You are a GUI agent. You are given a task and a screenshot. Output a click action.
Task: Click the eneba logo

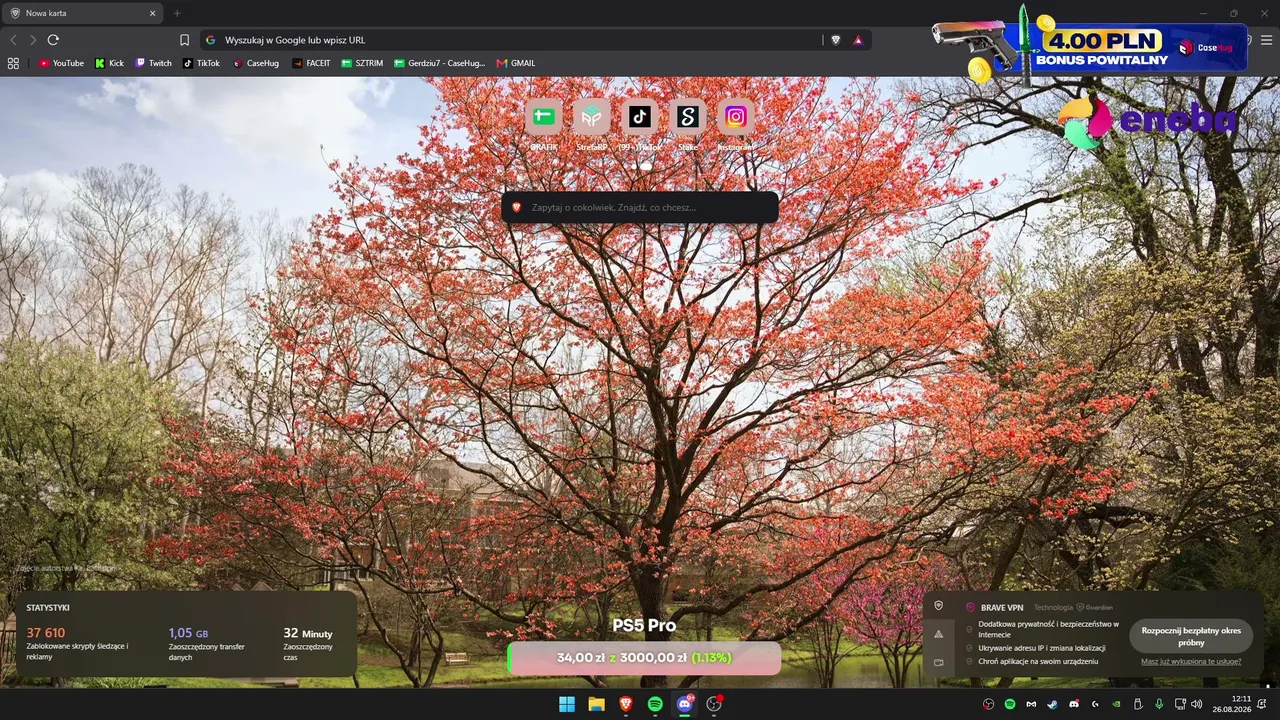1148,121
